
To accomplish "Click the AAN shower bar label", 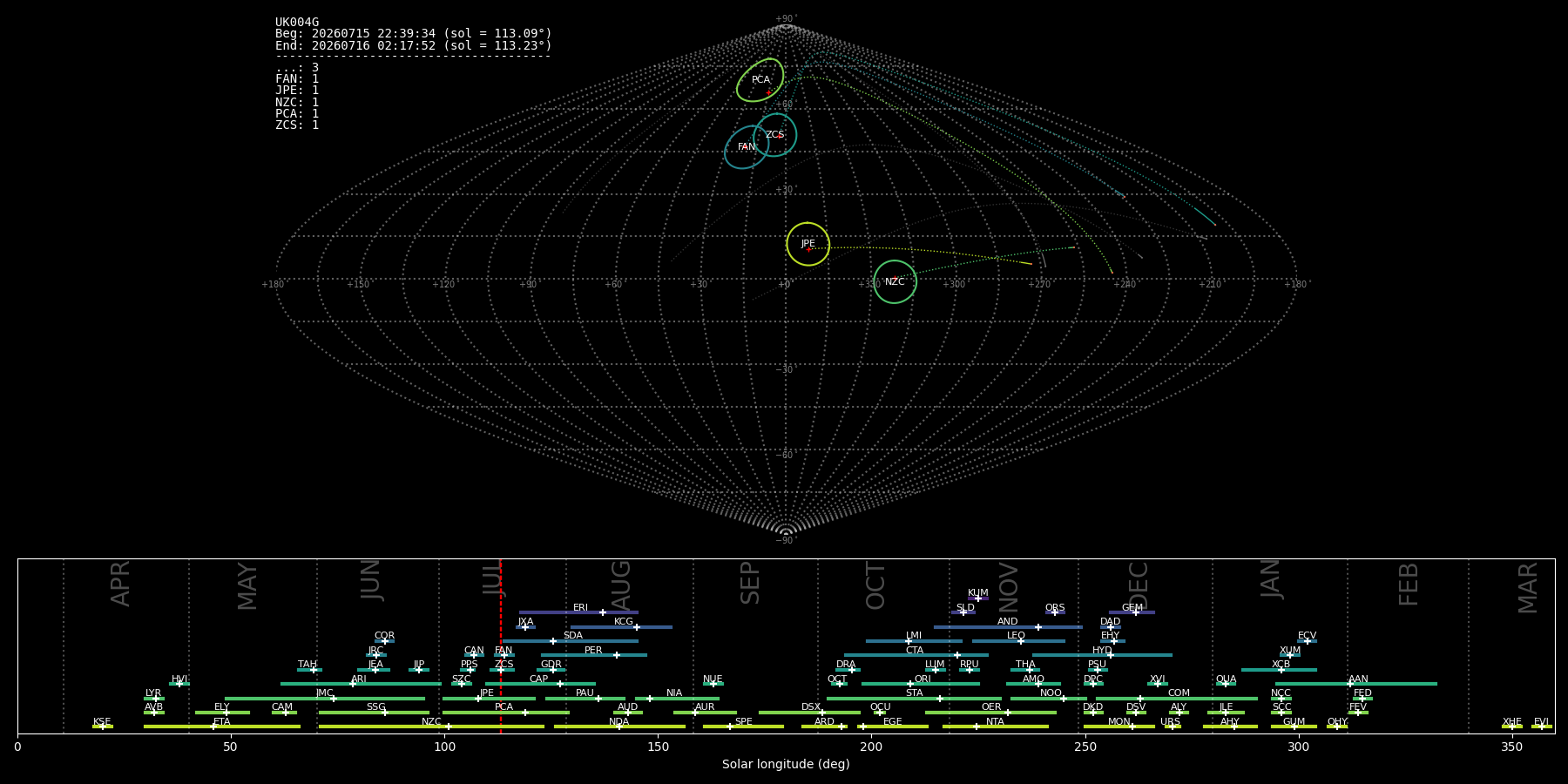I will pyautogui.click(x=1359, y=679).
